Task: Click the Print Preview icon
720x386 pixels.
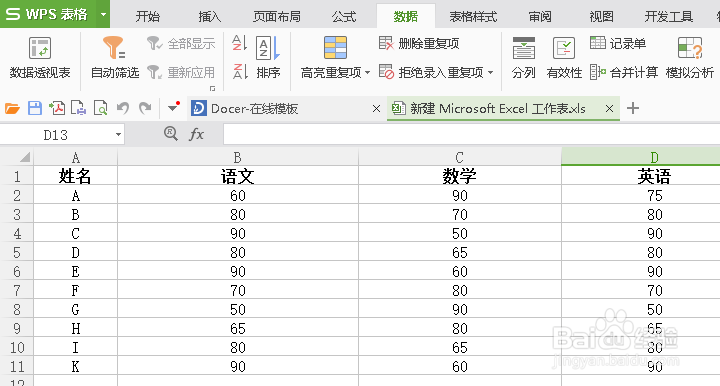Action: click(100, 108)
